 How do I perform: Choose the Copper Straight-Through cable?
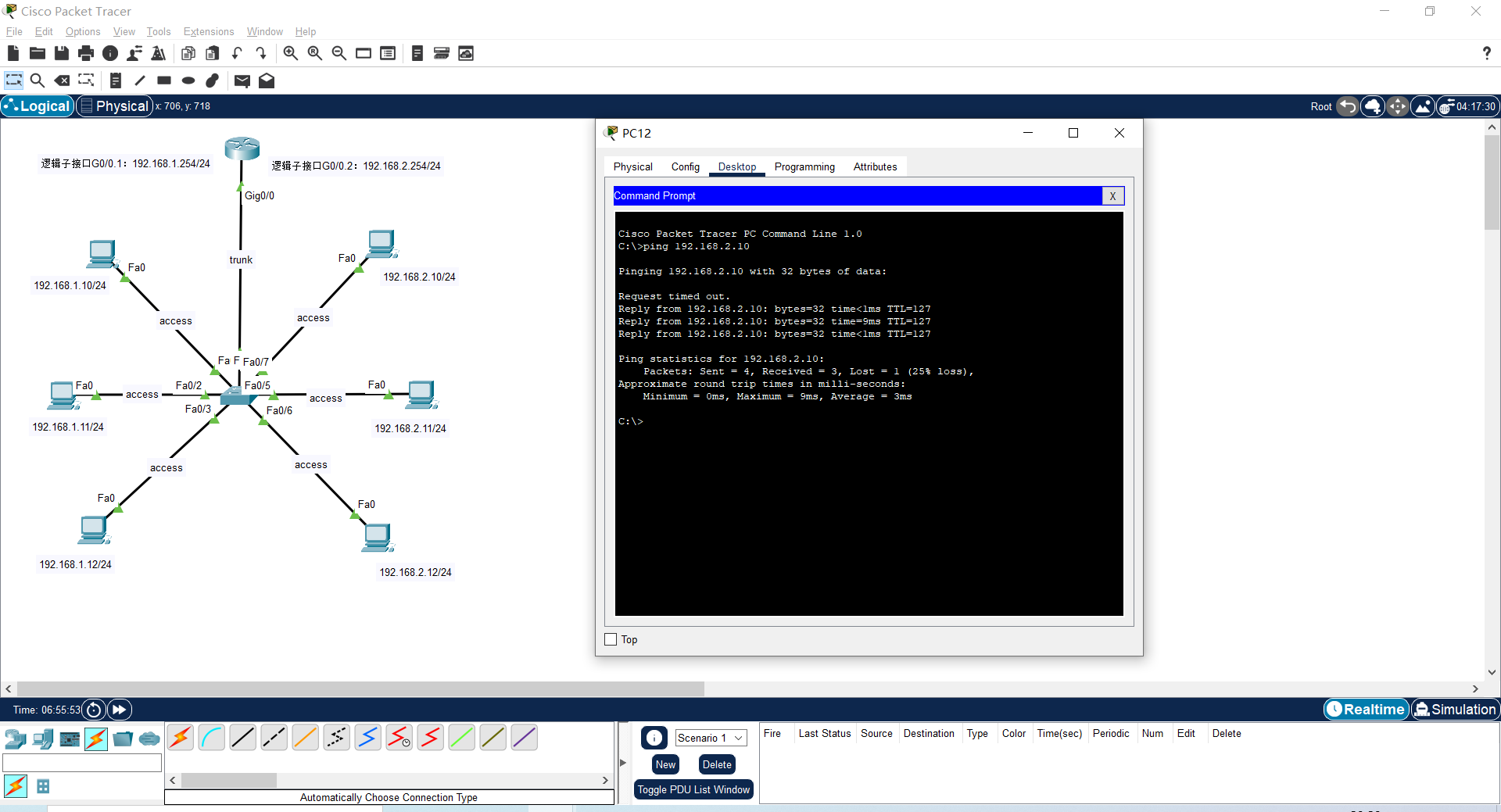click(243, 737)
